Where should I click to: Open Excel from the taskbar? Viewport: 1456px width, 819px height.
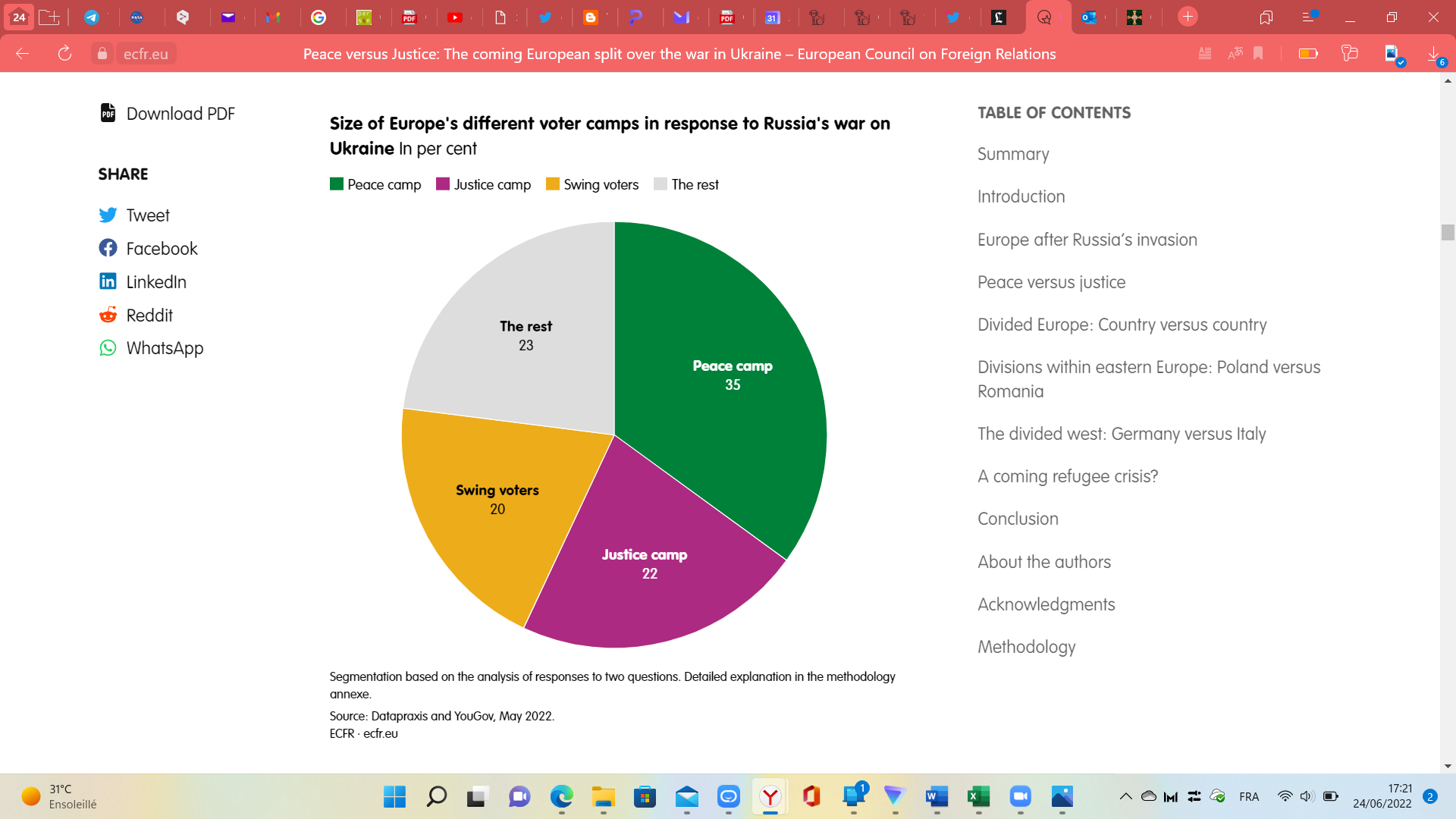[978, 796]
